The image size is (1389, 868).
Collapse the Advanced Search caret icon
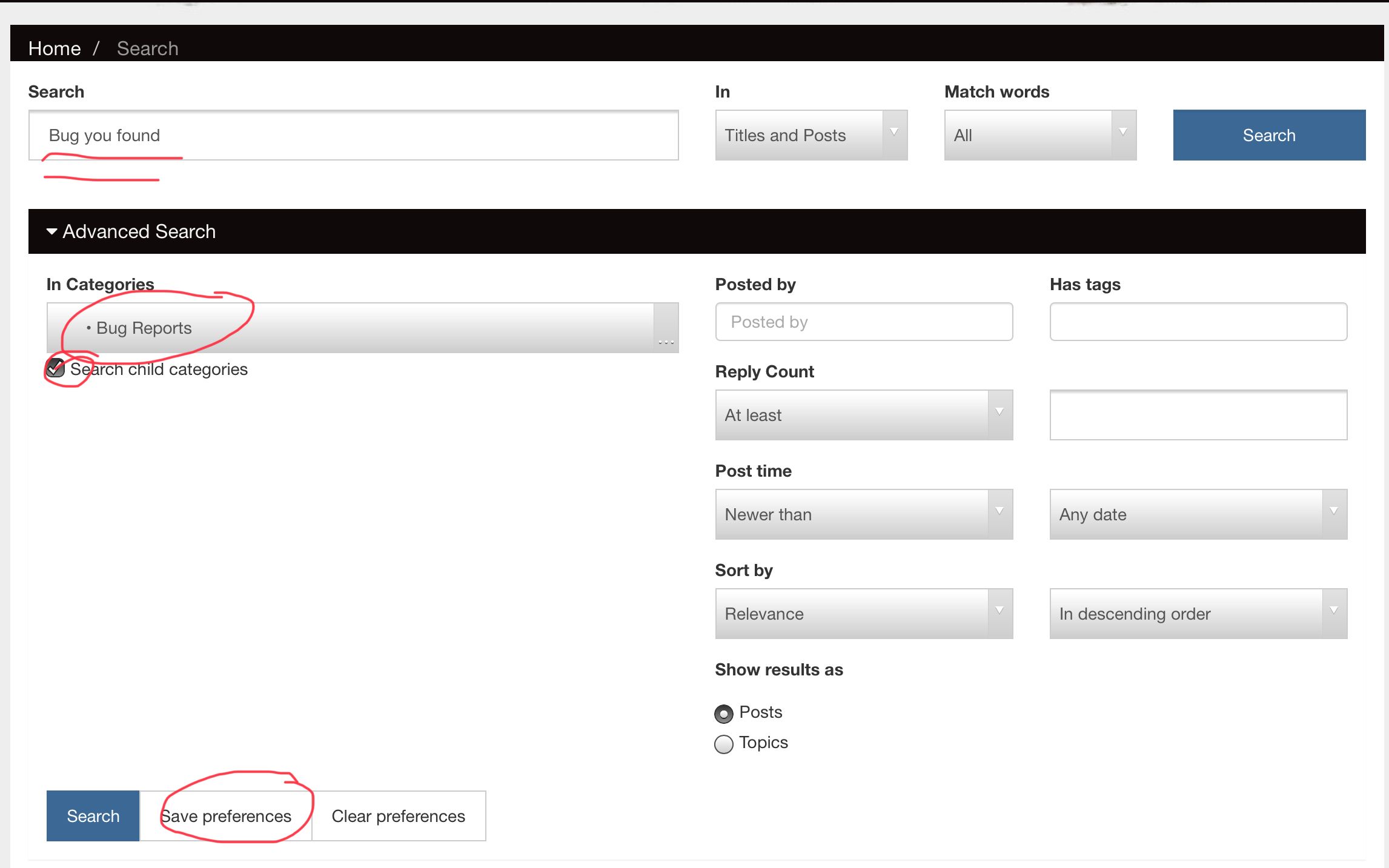(x=52, y=231)
